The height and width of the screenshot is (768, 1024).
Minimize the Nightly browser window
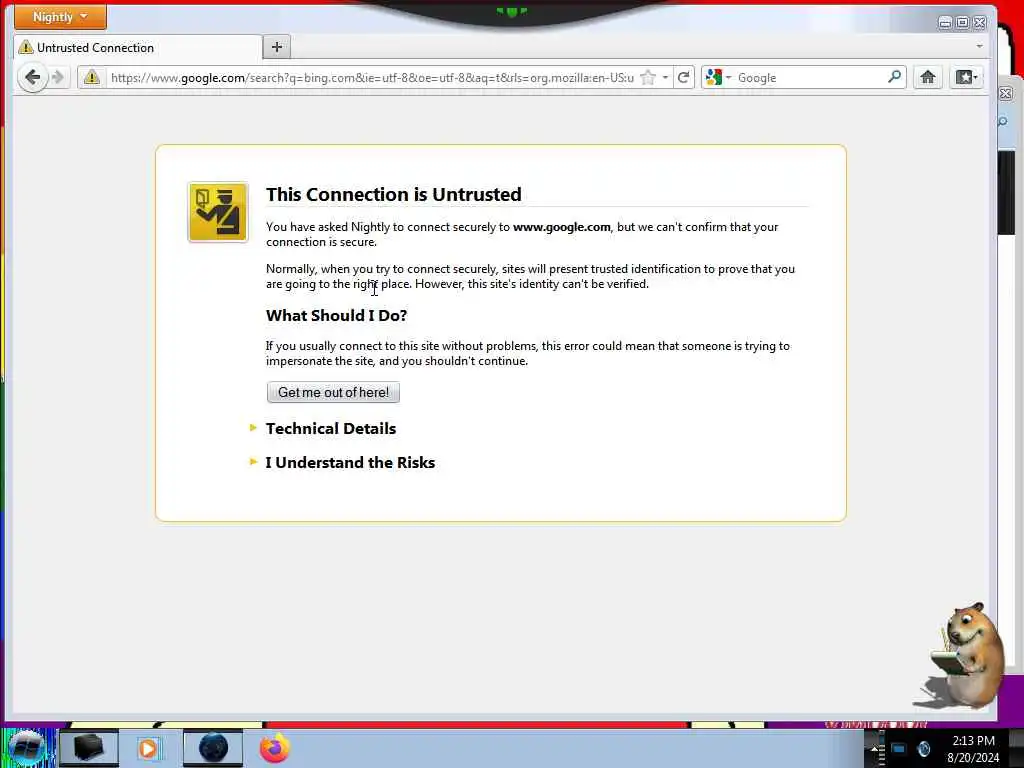tap(944, 23)
